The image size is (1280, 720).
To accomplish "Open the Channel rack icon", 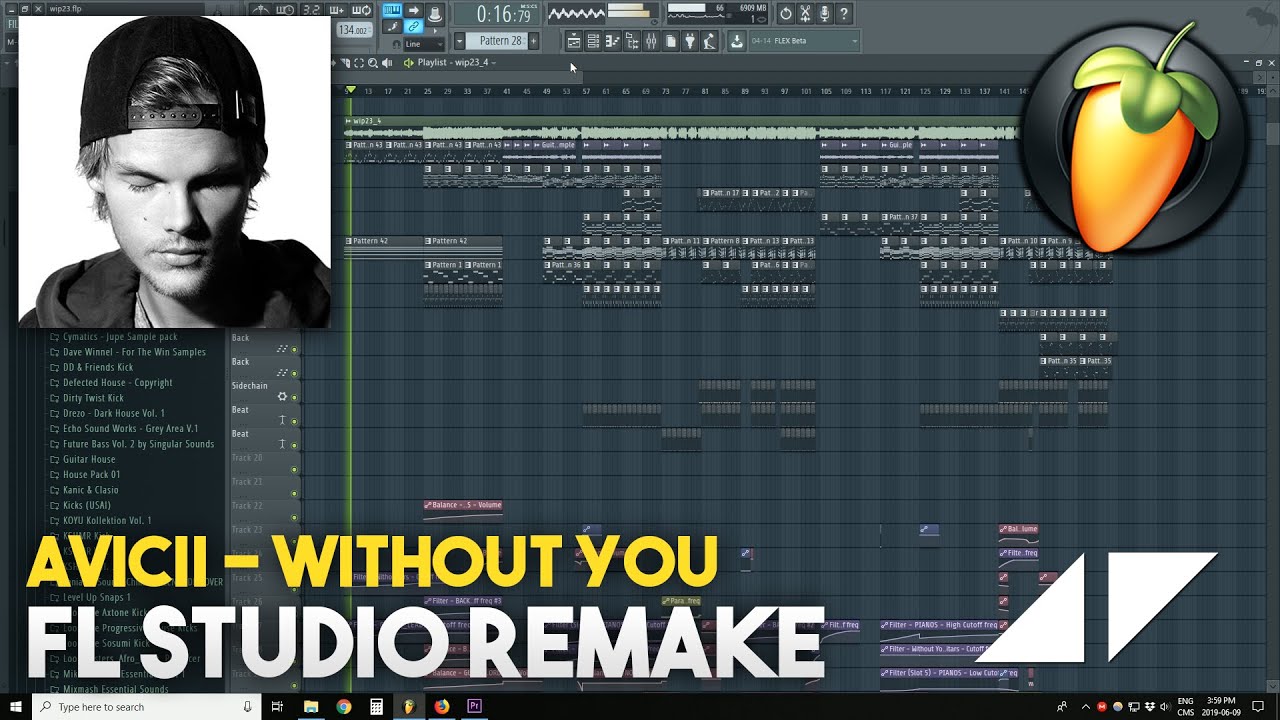I will pos(593,41).
